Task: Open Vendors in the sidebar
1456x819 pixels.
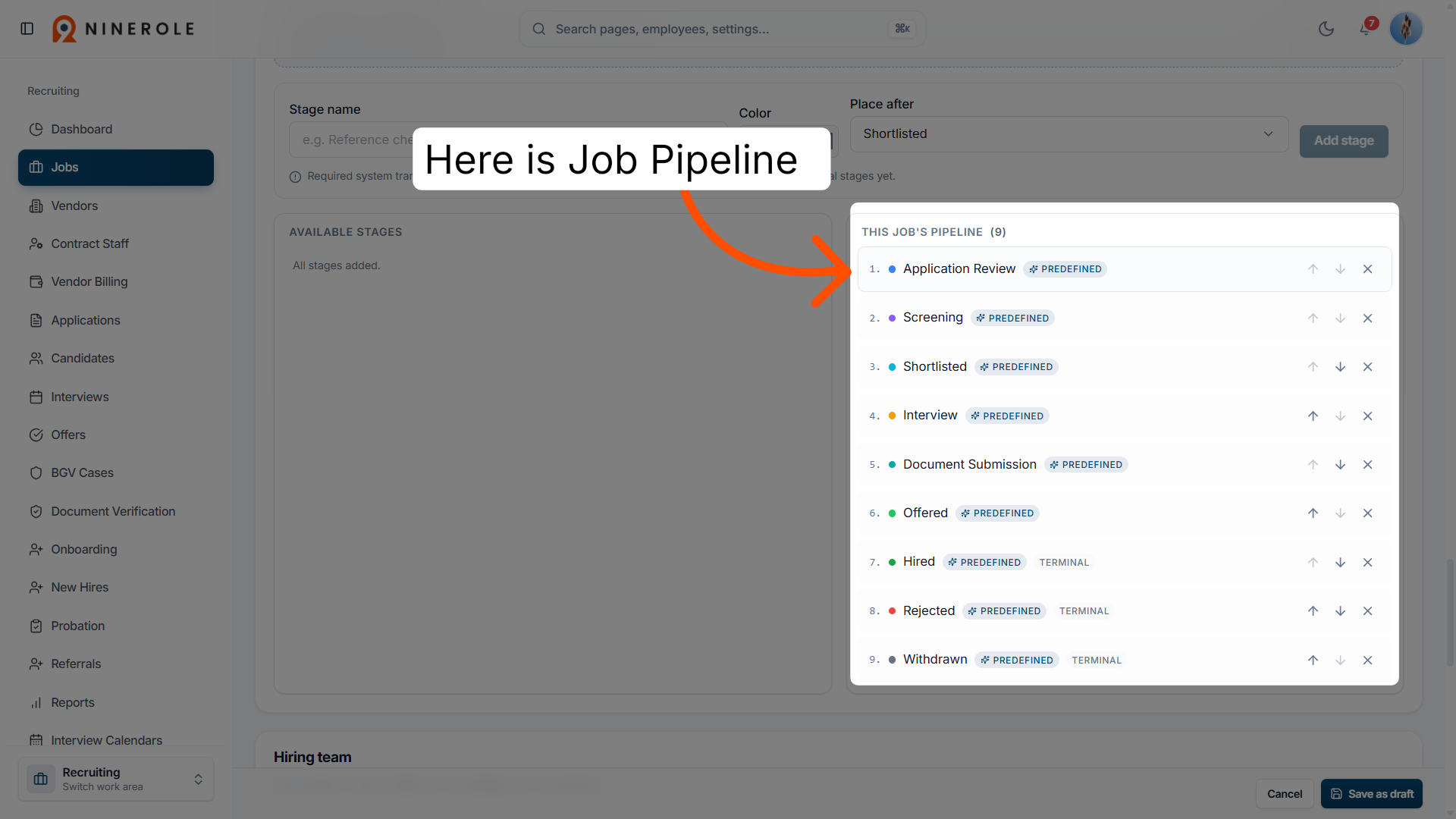Action: pyautogui.click(x=116, y=206)
